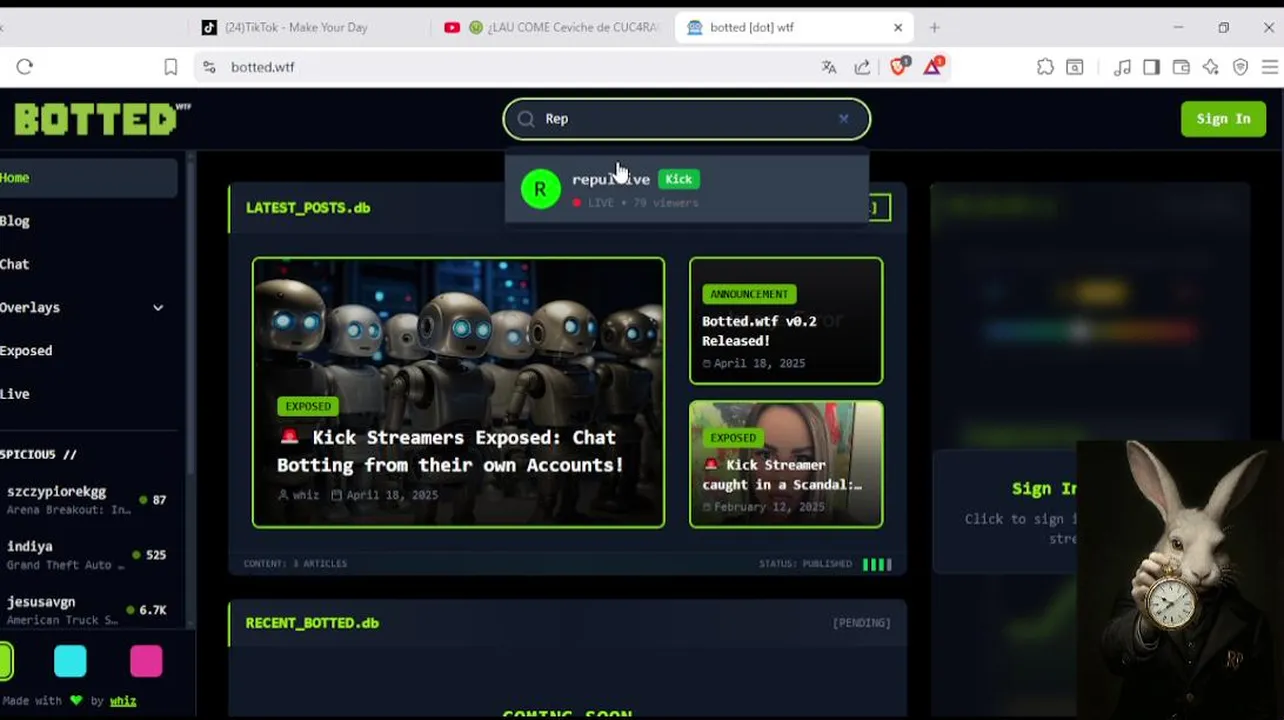Switch to the TikTok - Make Your Day tab
Screen dimensions: 1284x720
point(297,27)
